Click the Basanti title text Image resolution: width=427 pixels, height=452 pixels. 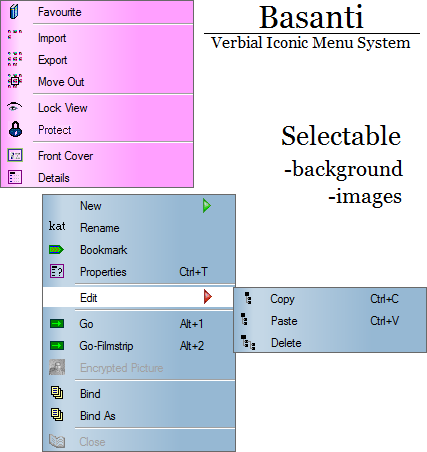pyautogui.click(x=311, y=17)
